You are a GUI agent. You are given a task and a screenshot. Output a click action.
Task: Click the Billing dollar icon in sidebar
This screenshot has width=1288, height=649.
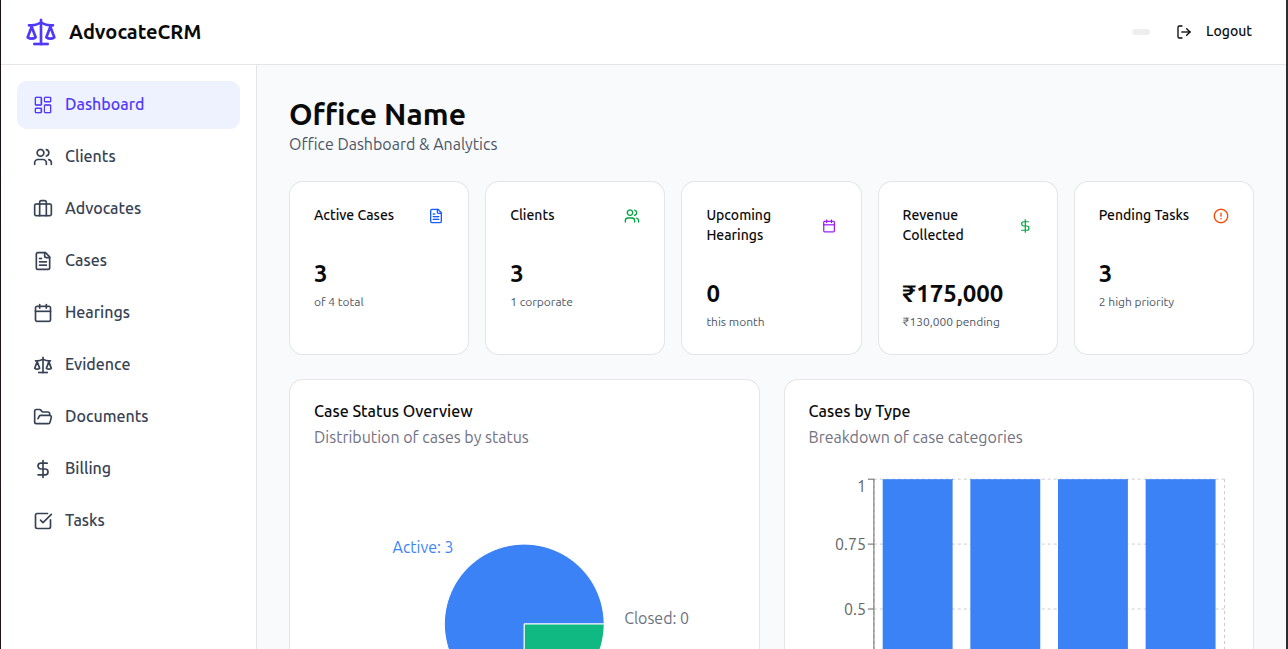pyautogui.click(x=43, y=469)
